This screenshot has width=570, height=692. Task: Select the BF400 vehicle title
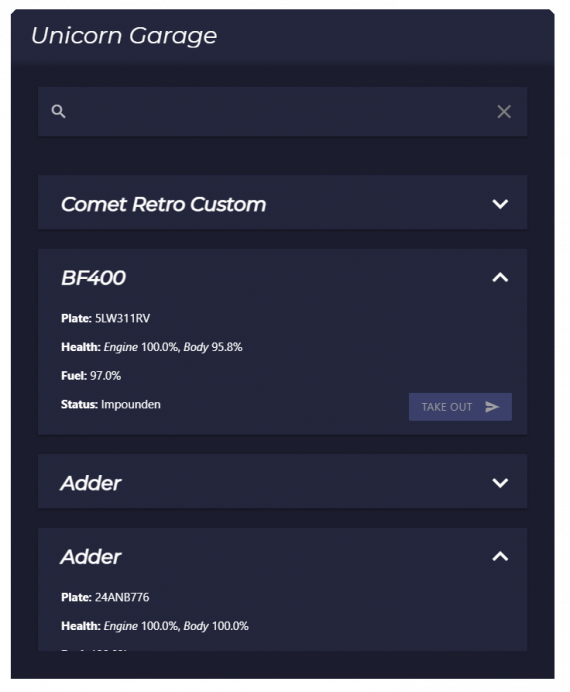[x=93, y=278]
